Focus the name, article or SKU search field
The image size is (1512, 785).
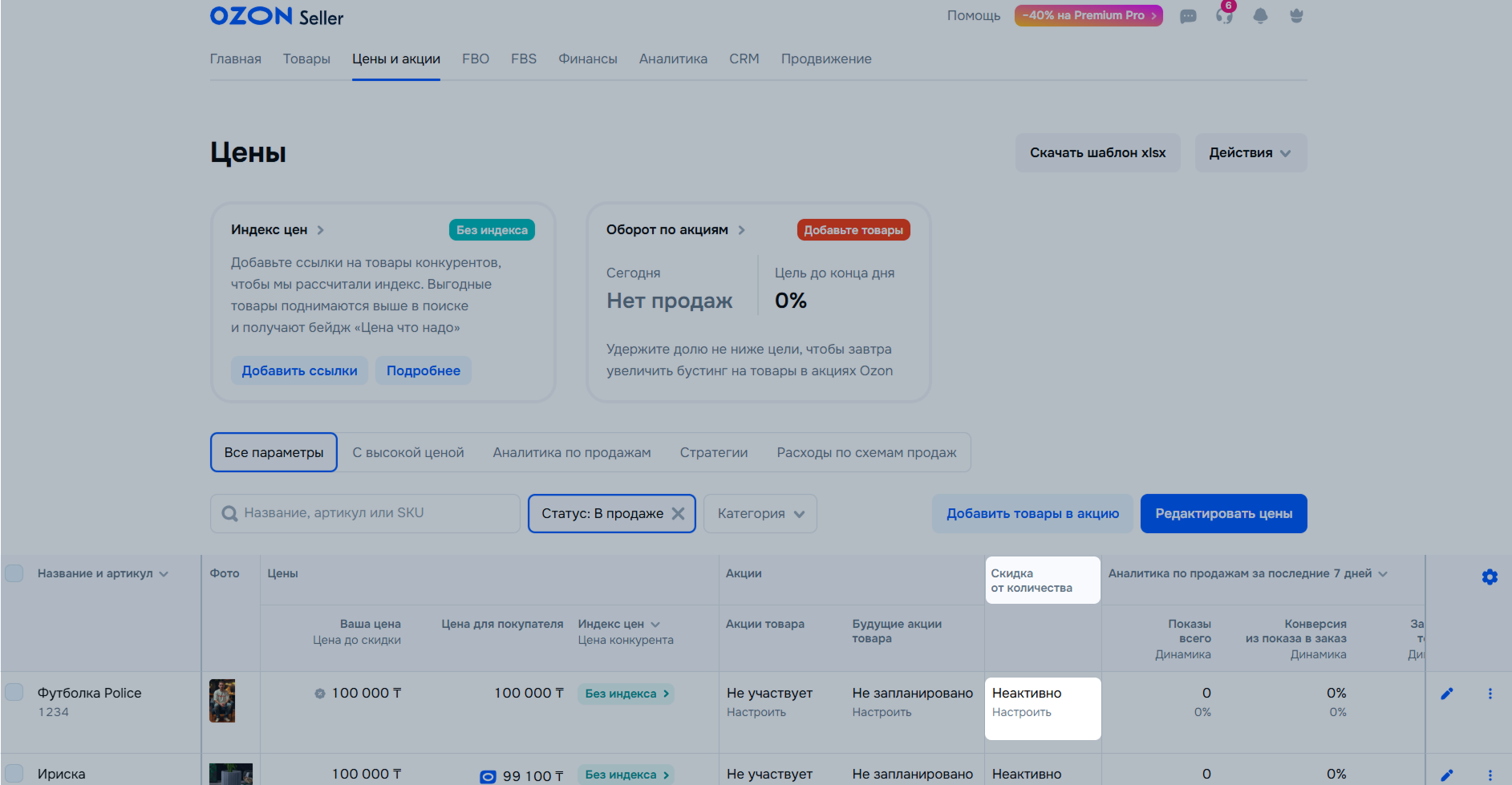tap(365, 514)
